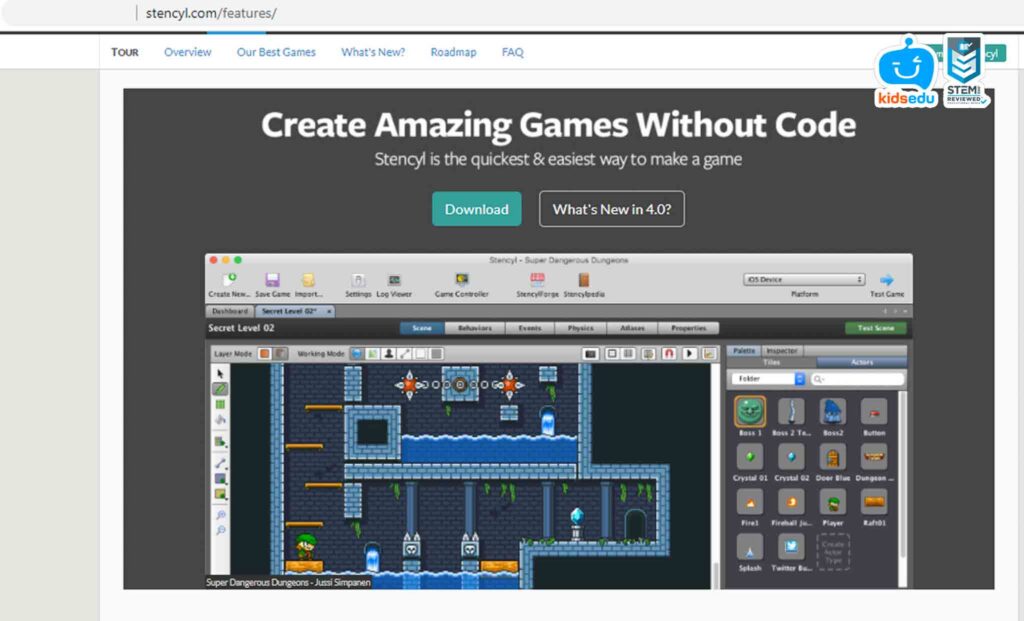
Task: Toggle the first Layer Mode button
Action: (x=265, y=353)
